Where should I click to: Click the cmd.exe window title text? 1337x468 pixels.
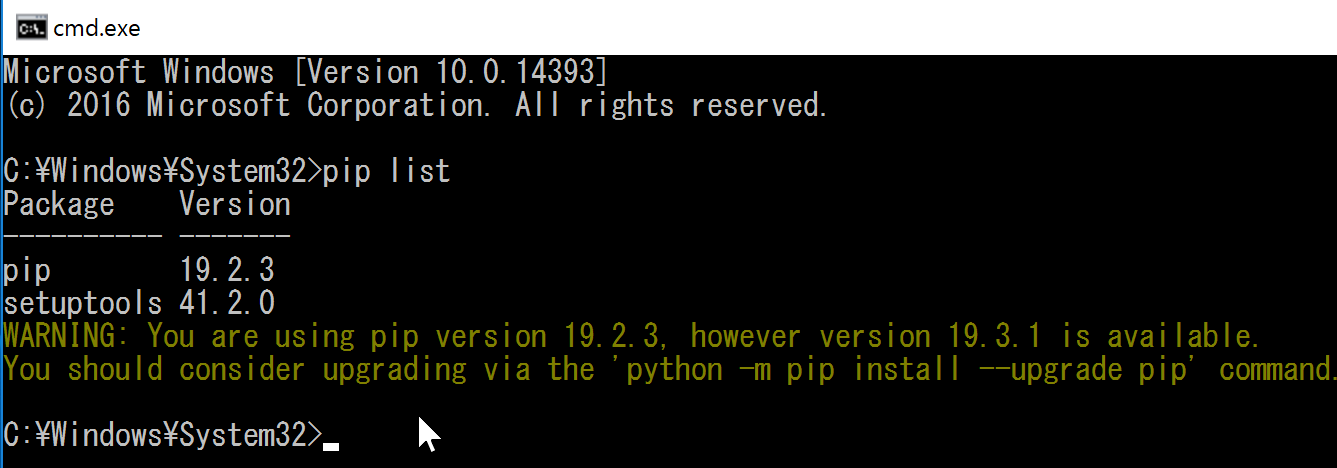[97, 28]
